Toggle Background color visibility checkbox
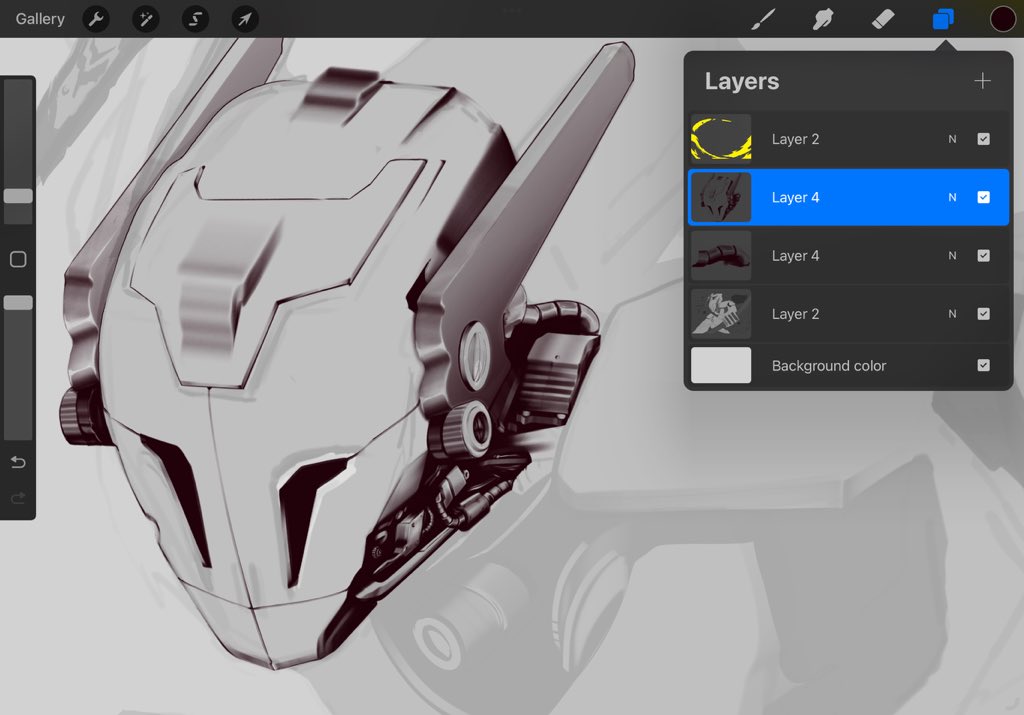 pyautogui.click(x=984, y=365)
